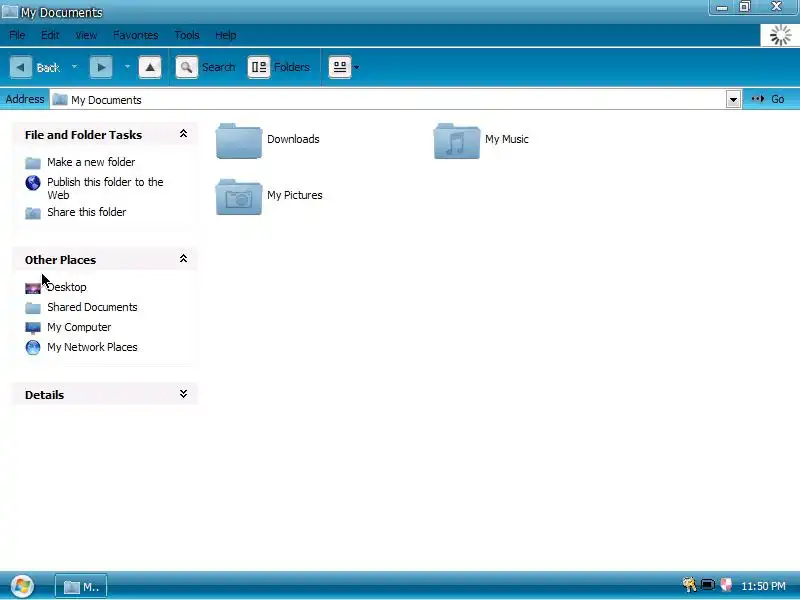Go to Shared Documents link
Screen dimensions: 800x600
click(92, 307)
